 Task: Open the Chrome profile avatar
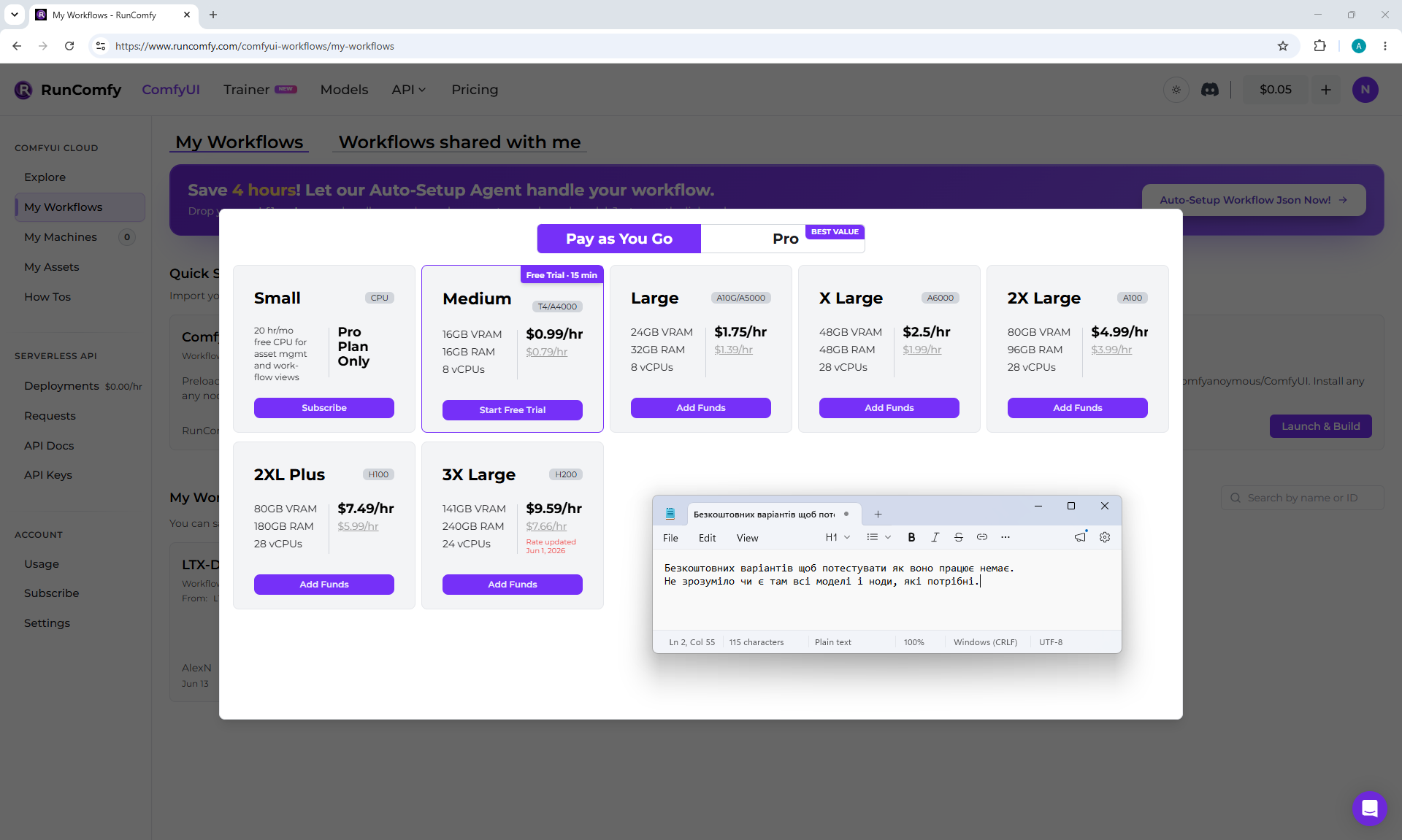point(1359,46)
